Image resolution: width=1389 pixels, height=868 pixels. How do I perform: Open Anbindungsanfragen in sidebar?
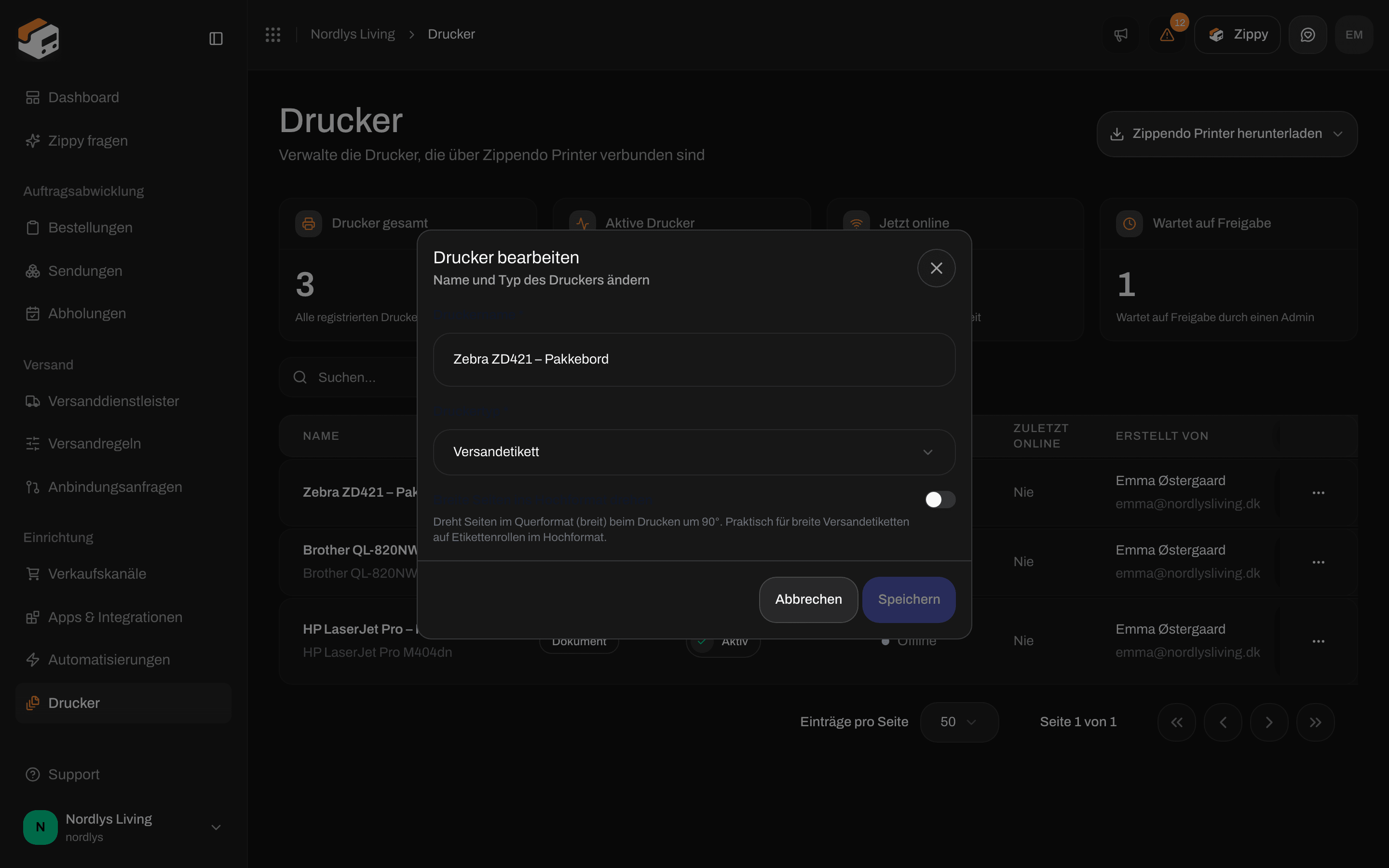point(123,488)
